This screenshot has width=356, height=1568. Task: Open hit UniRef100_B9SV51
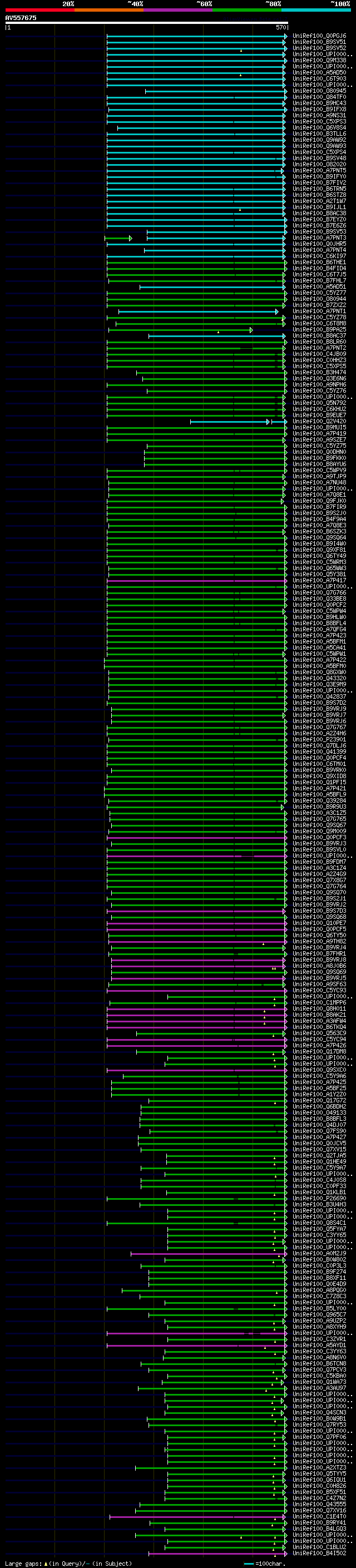[x=319, y=42]
